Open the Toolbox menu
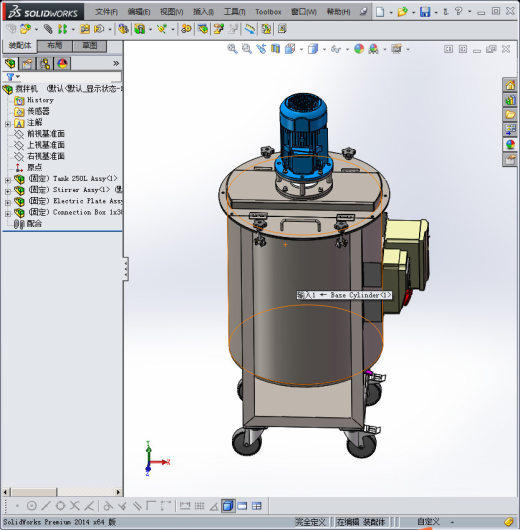Viewport: 520px width, 530px height. click(x=268, y=12)
